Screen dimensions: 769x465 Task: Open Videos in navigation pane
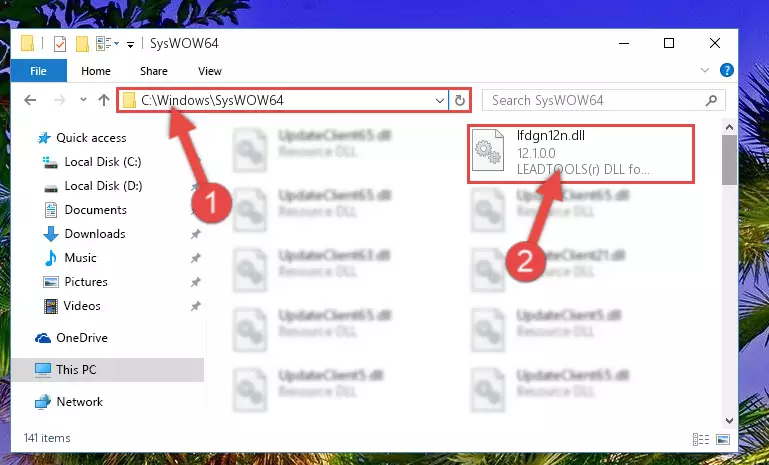pos(82,306)
